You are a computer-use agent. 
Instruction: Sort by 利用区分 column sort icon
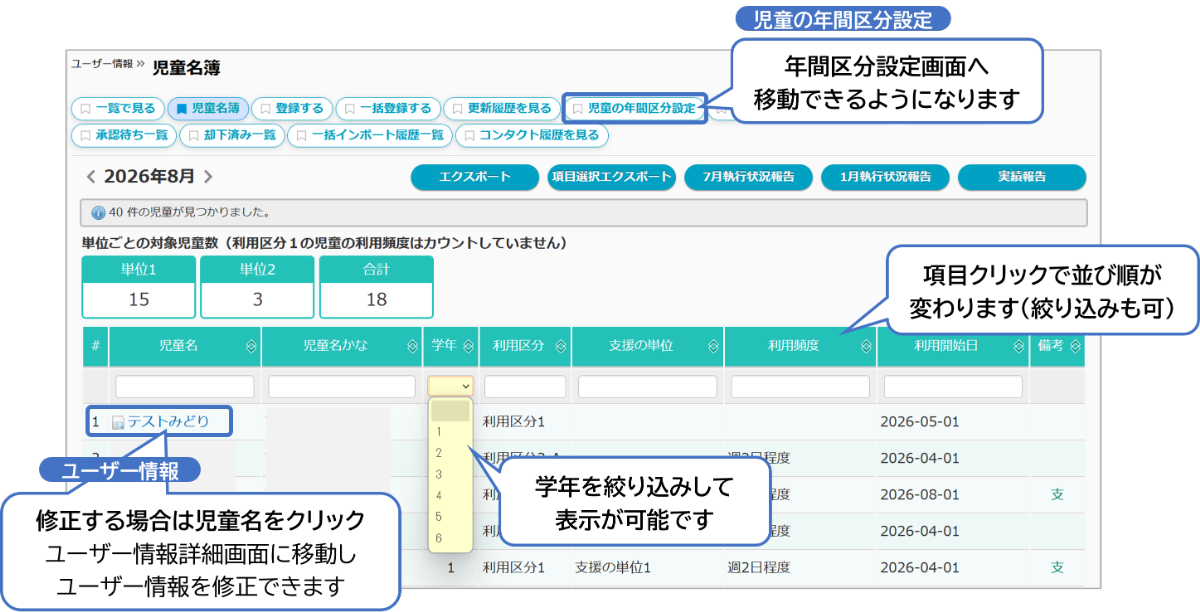pyautogui.click(x=561, y=346)
